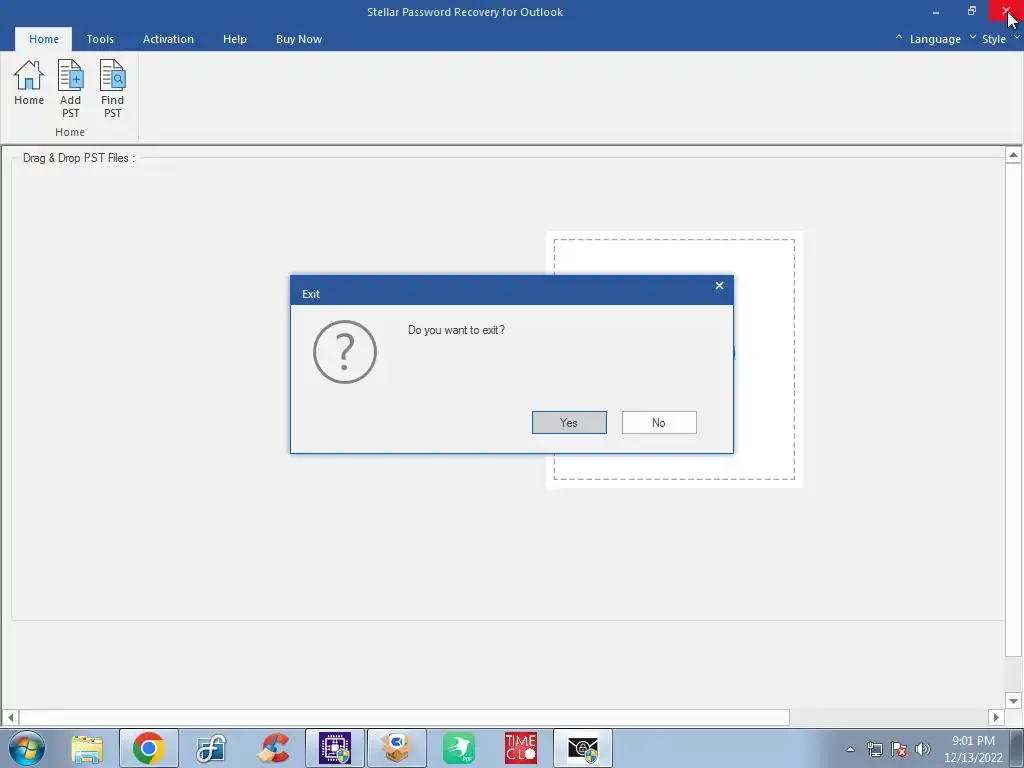Click the Add PST icon
Screen dimensions: 1024x768
71,89
